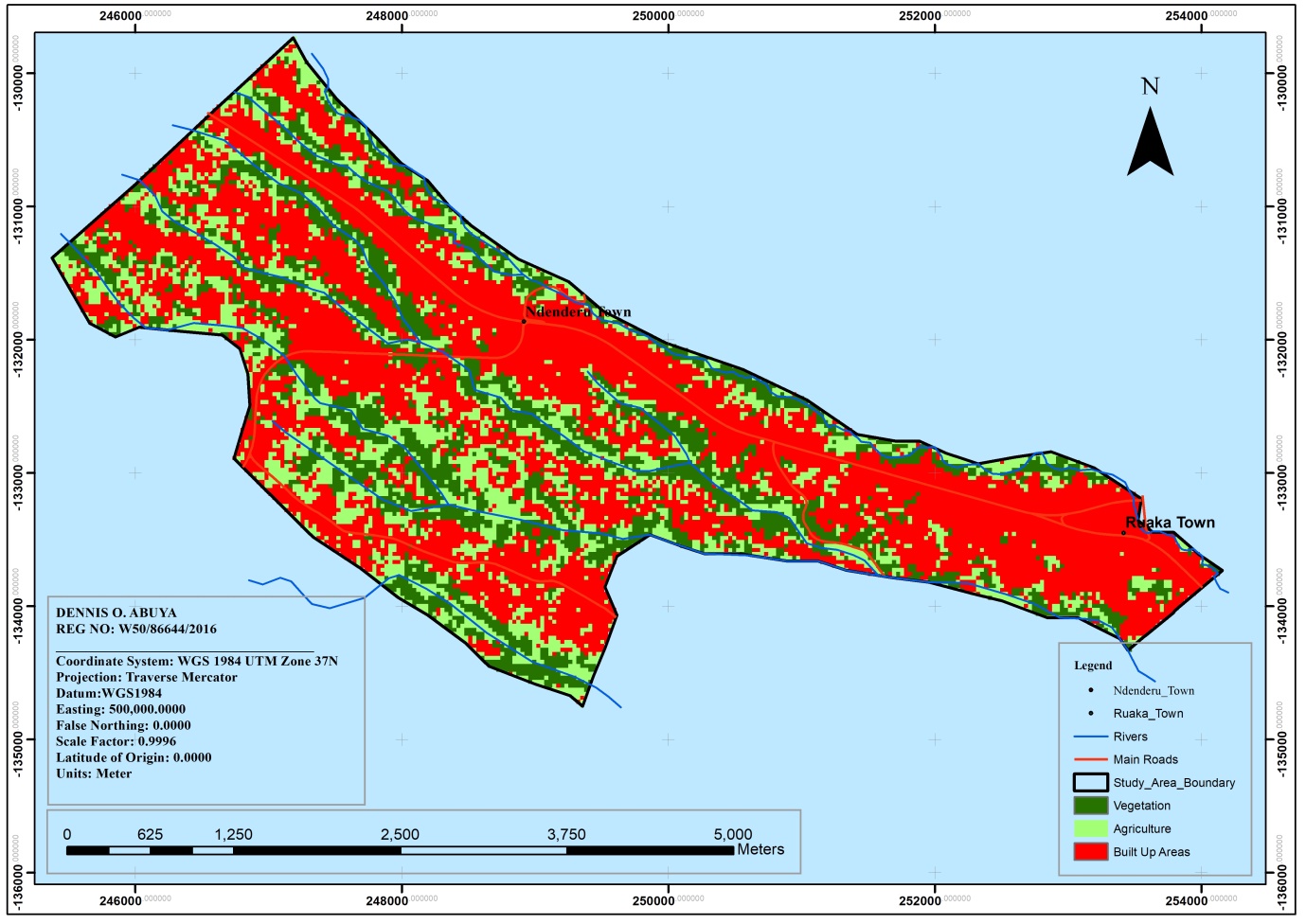
Task: Click the DENNIS O. ABUYA author name
Action: coord(116,613)
